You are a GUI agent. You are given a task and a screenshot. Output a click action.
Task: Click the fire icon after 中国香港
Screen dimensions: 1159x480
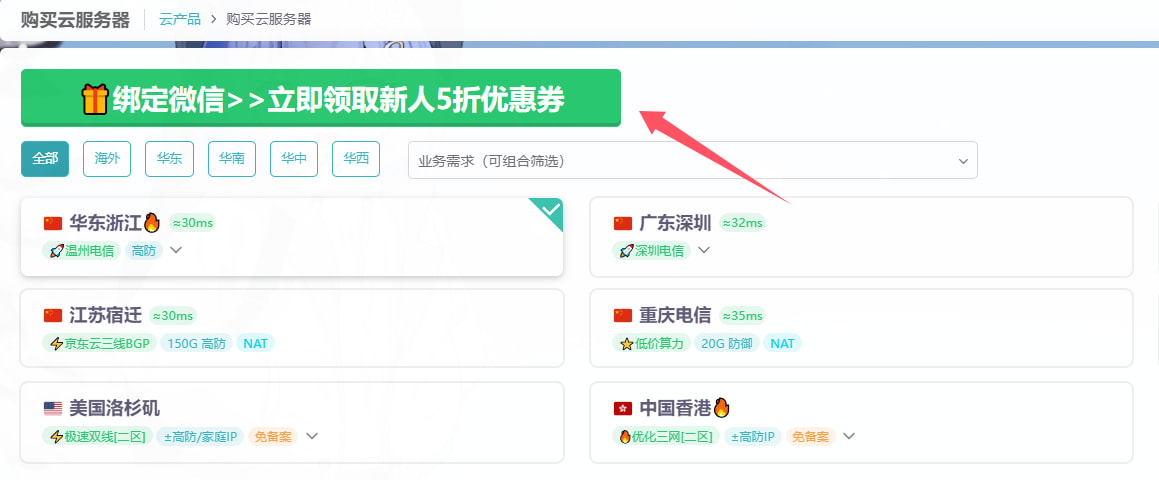click(x=721, y=408)
